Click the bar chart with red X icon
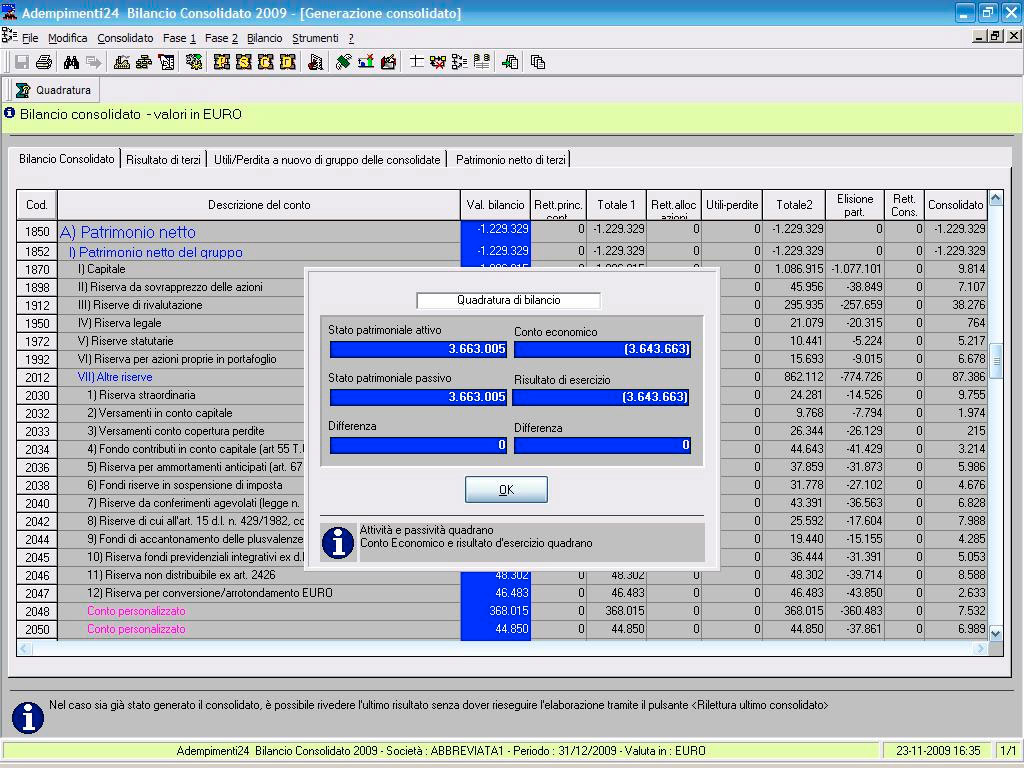The width and height of the screenshot is (1024, 768). pyautogui.click(x=366, y=62)
